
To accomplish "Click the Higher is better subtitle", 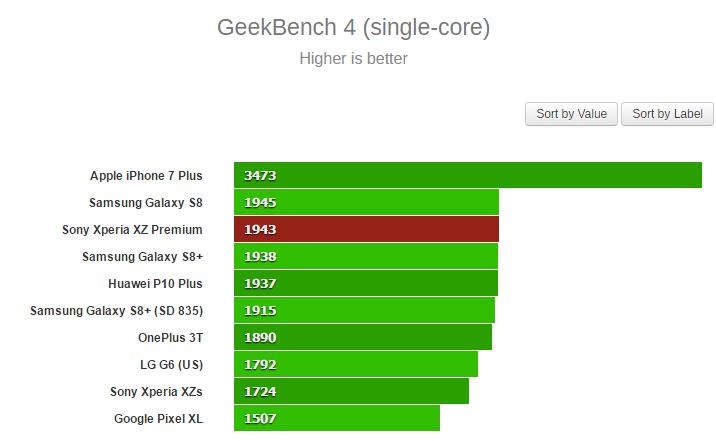I will click(353, 58).
